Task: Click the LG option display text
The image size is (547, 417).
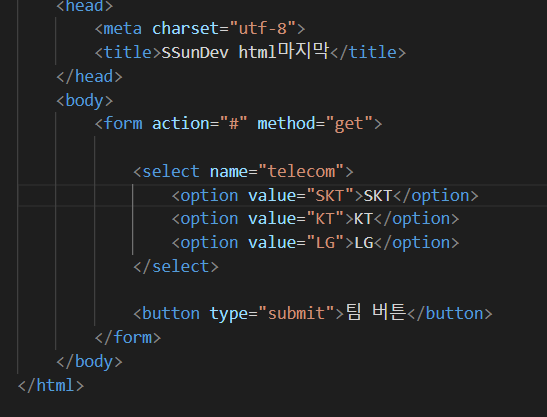Action: click(x=364, y=243)
